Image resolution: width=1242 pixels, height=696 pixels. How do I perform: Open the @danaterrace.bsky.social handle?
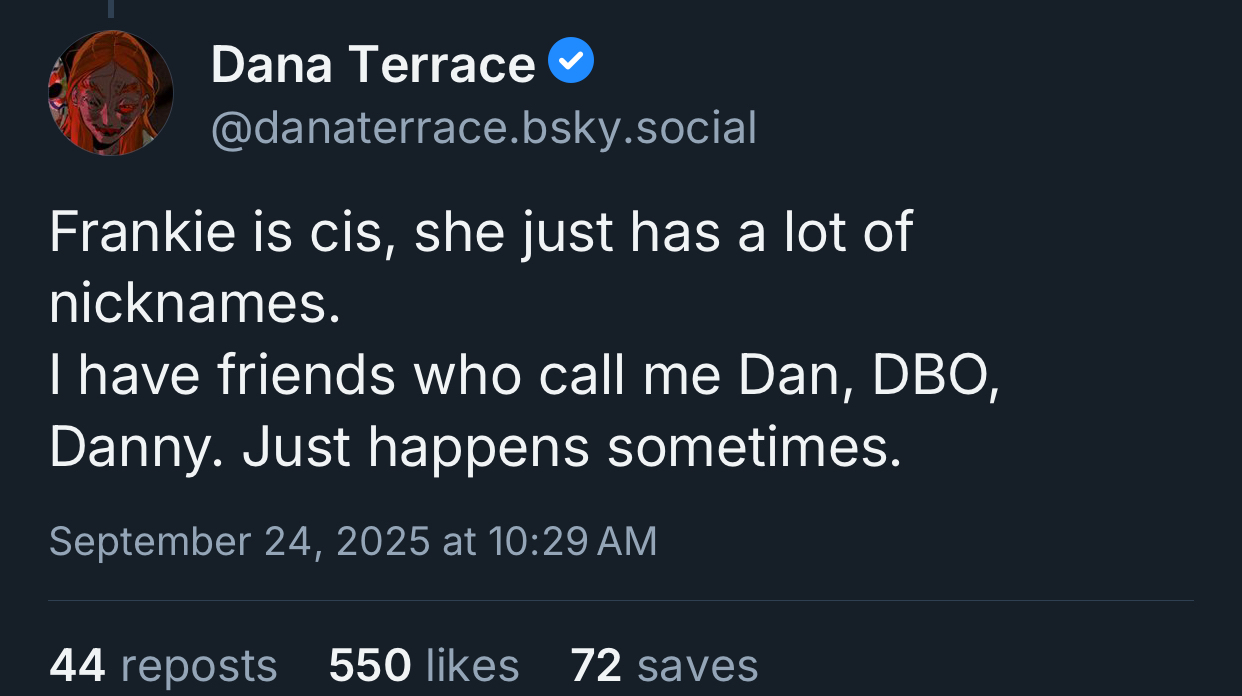(x=483, y=128)
